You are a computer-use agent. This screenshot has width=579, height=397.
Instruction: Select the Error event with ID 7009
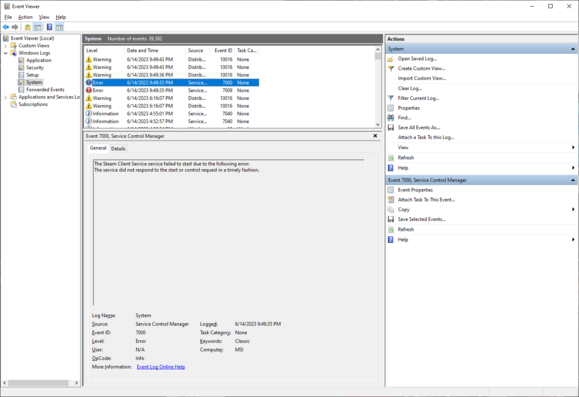(172, 90)
